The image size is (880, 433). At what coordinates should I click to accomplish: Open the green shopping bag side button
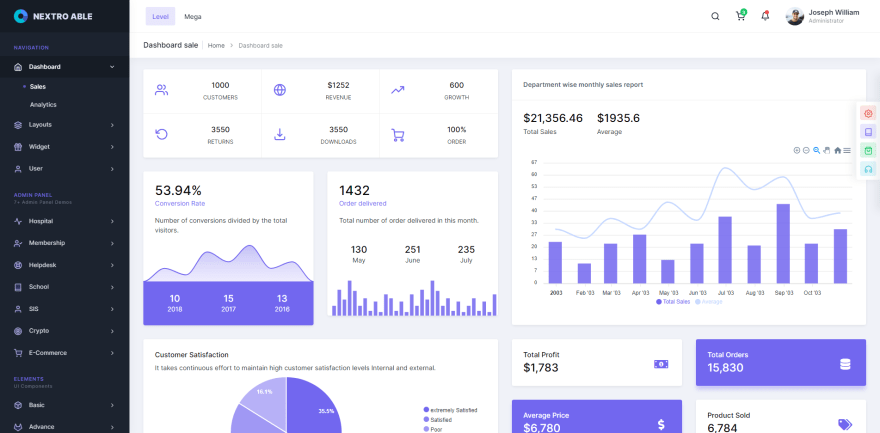click(868, 150)
